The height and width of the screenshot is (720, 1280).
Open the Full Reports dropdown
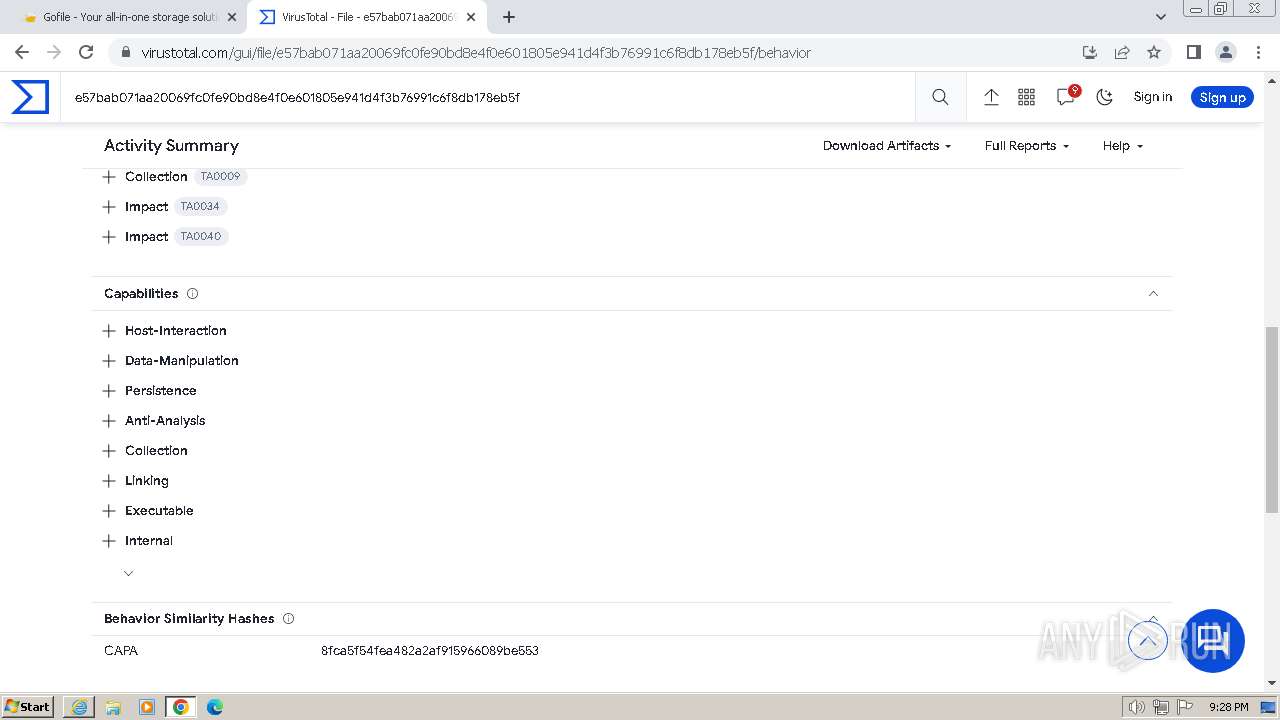[x=1027, y=146]
